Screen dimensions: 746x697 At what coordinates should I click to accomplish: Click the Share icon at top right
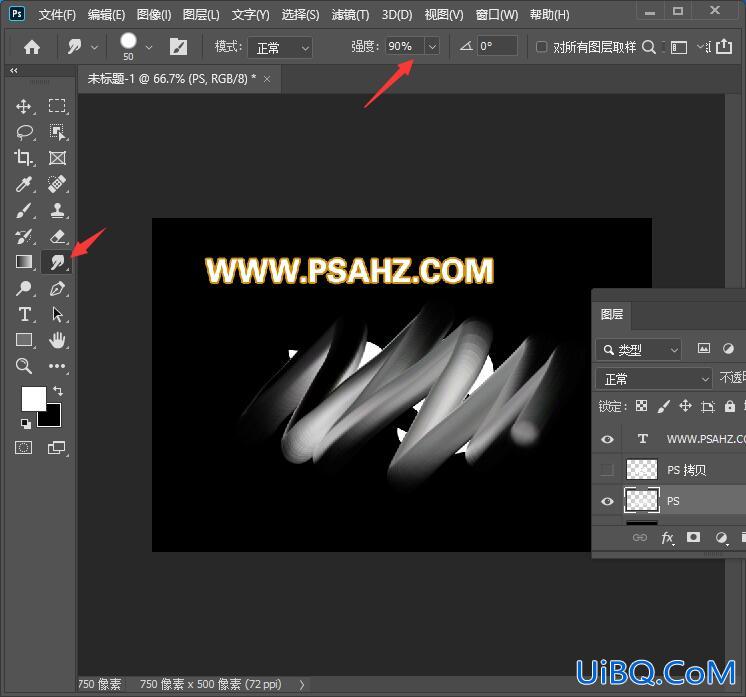(x=724, y=47)
